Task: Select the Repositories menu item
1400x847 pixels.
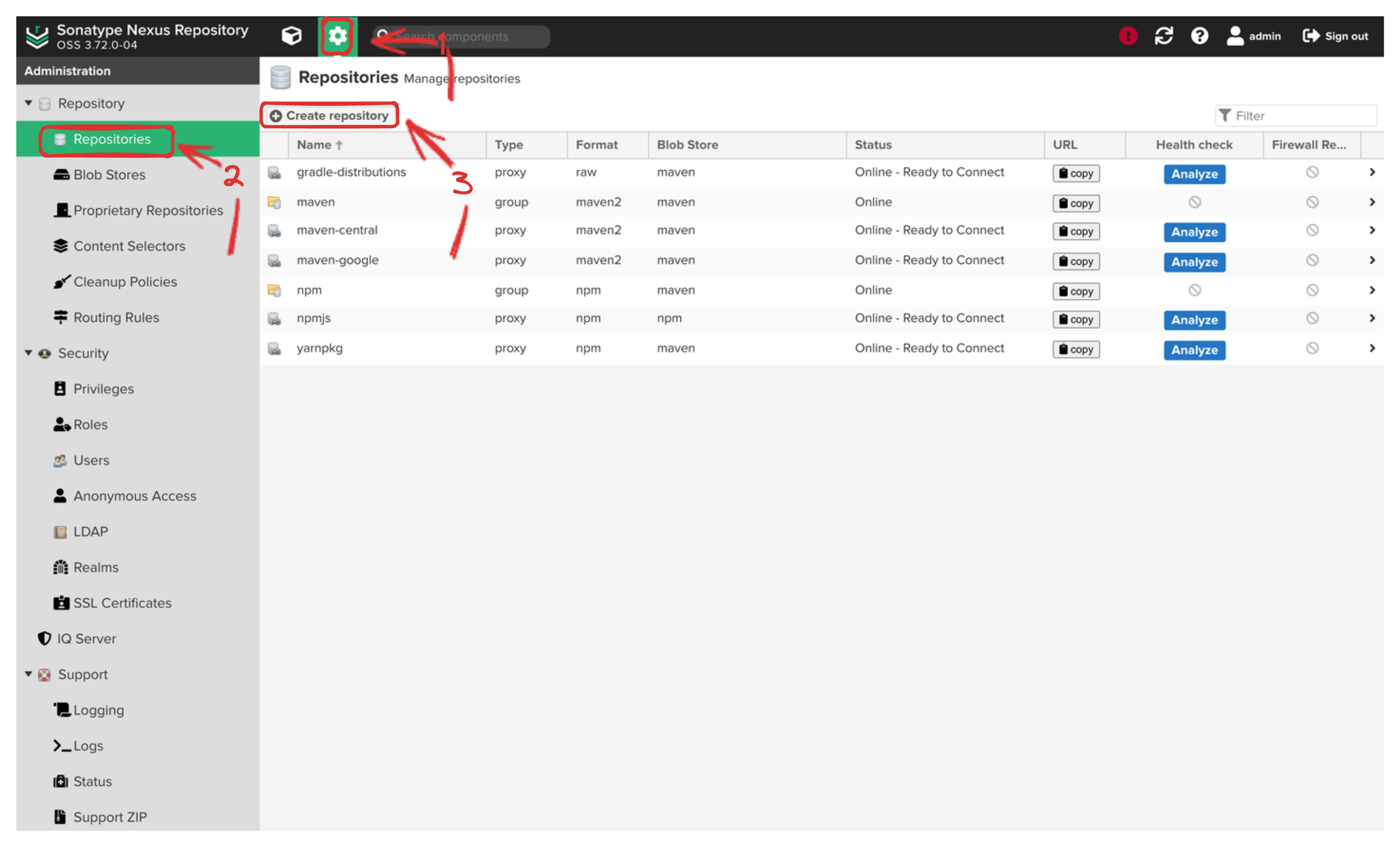Action: [x=113, y=139]
